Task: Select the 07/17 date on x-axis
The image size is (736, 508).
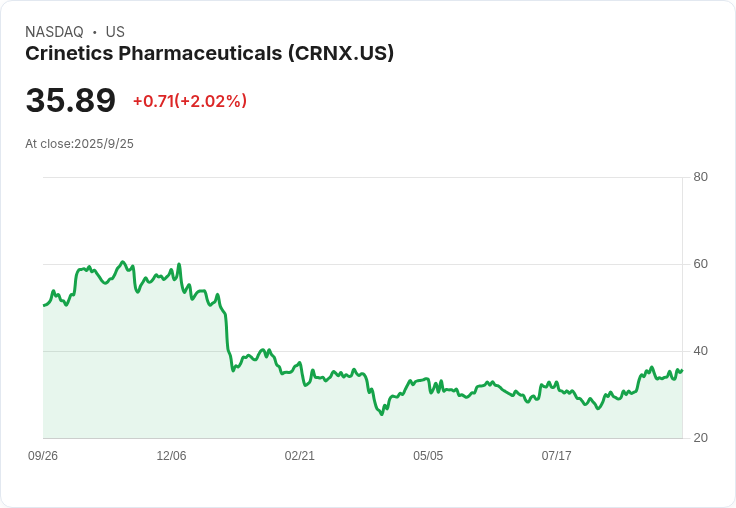Action: click(x=556, y=456)
